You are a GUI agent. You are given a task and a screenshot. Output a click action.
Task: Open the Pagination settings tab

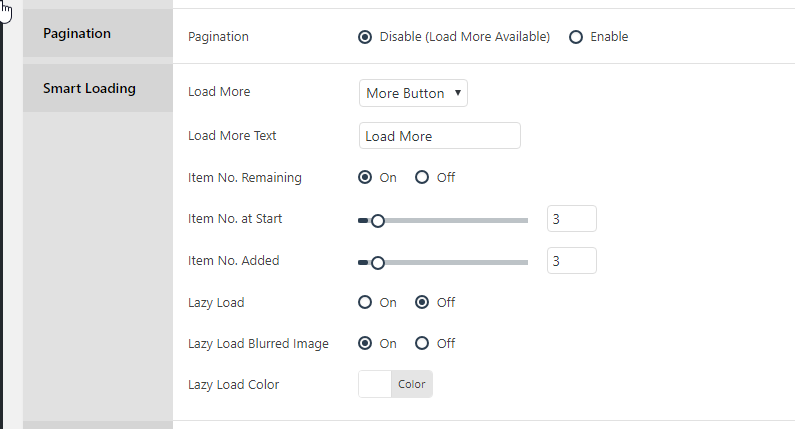coord(98,33)
